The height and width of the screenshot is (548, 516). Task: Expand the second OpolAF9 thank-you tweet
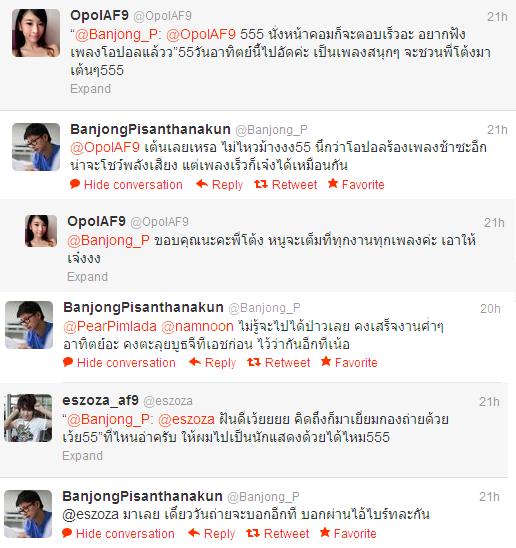87,277
